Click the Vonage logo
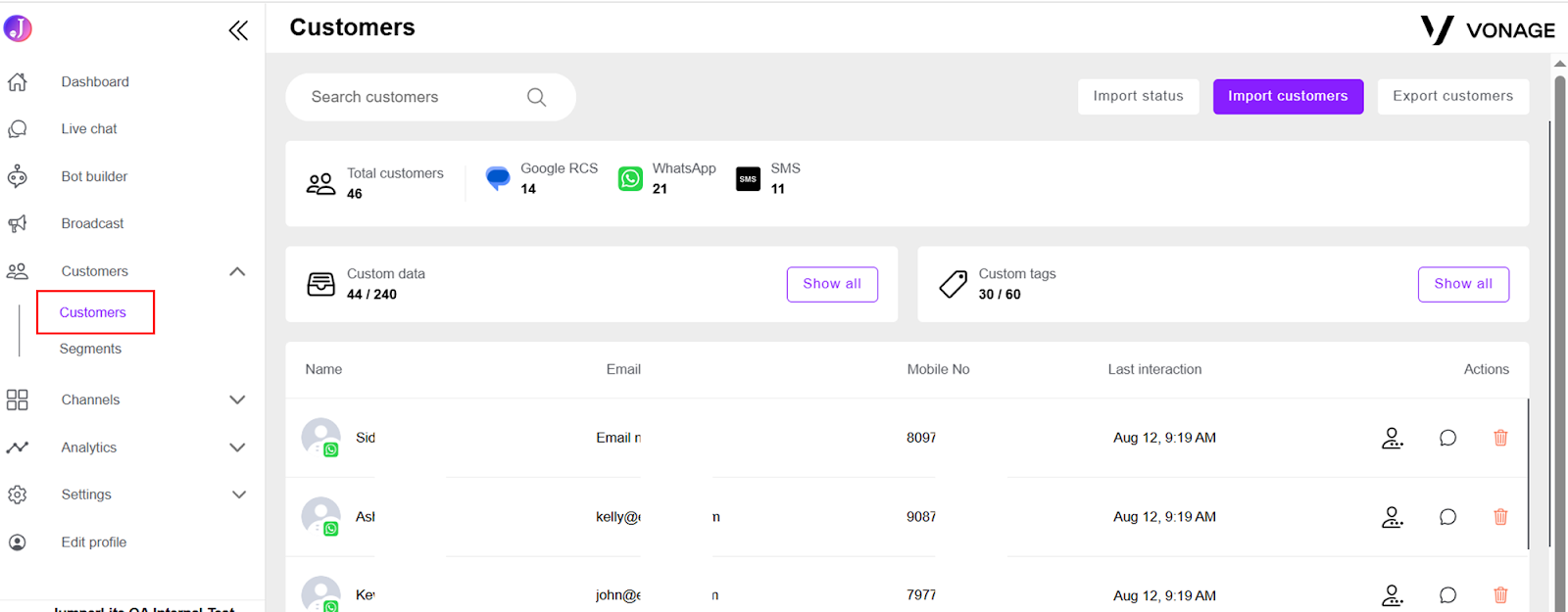The height and width of the screenshot is (612, 1568). click(1488, 29)
